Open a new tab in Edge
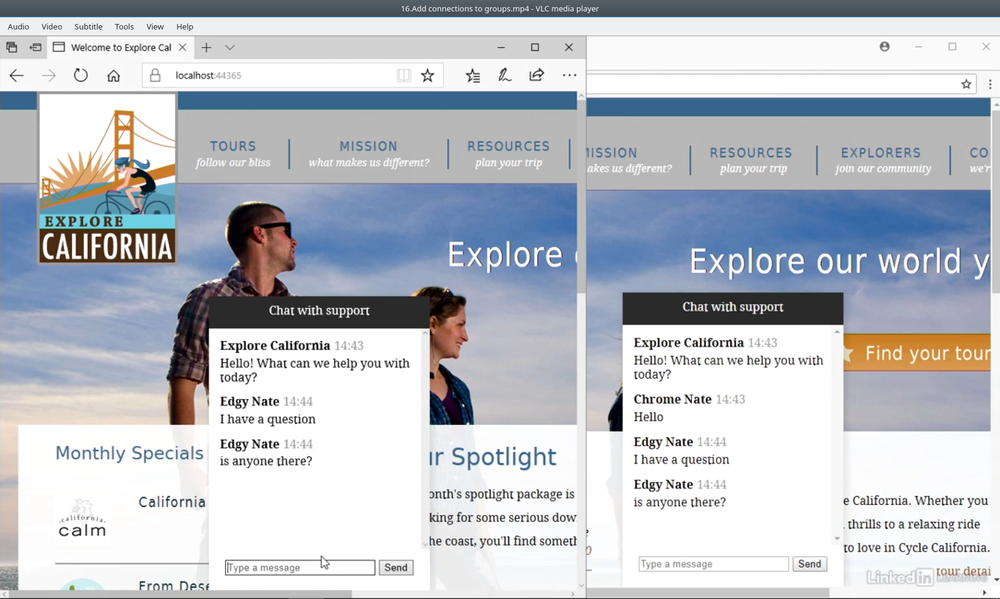The image size is (1000, 599). 206,47
